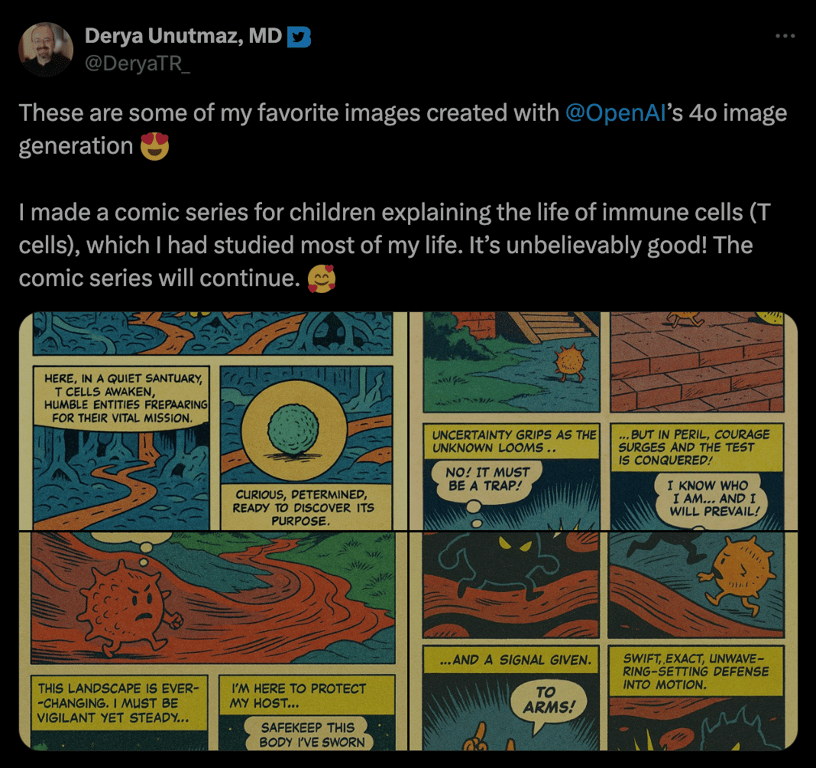Click the blue verified badge icon

tap(299, 37)
